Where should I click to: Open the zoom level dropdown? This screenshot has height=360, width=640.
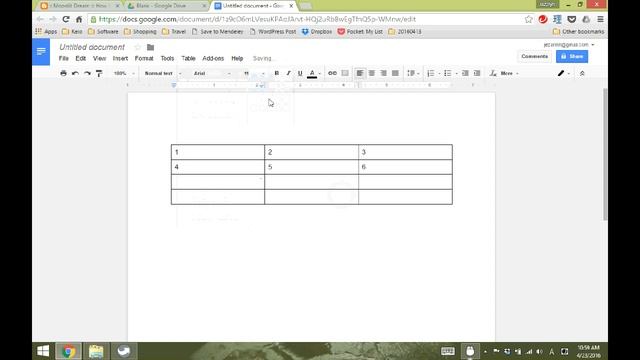(124, 73)
